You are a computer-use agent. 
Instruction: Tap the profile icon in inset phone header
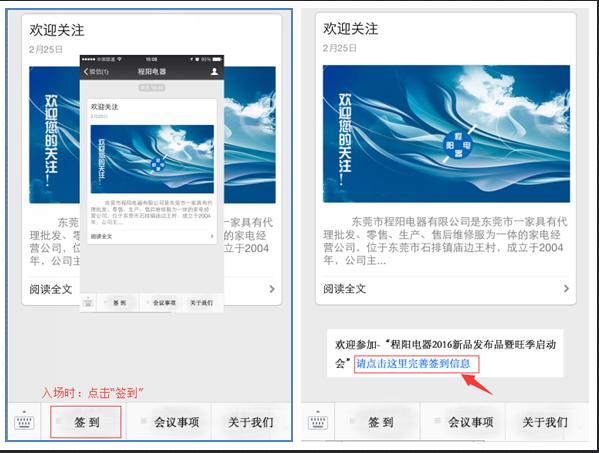(214, 71)
